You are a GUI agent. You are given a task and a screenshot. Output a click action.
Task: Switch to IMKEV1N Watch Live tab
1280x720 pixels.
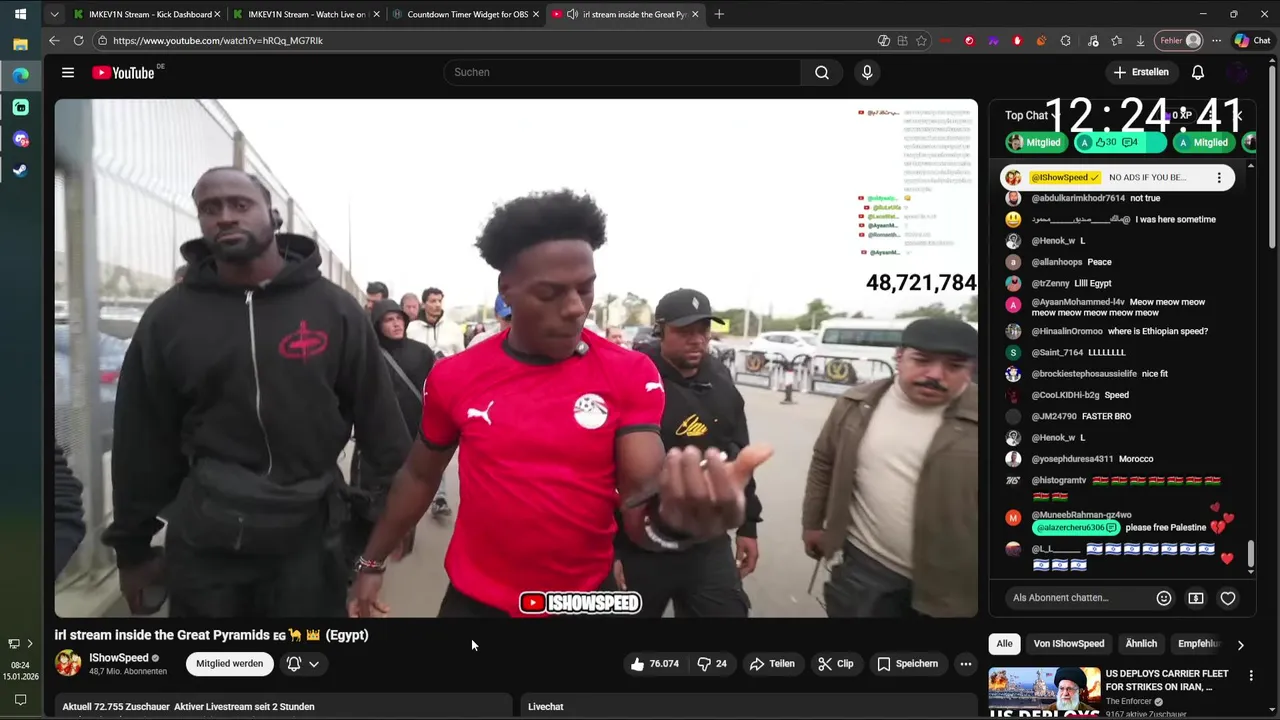[306, 14]
